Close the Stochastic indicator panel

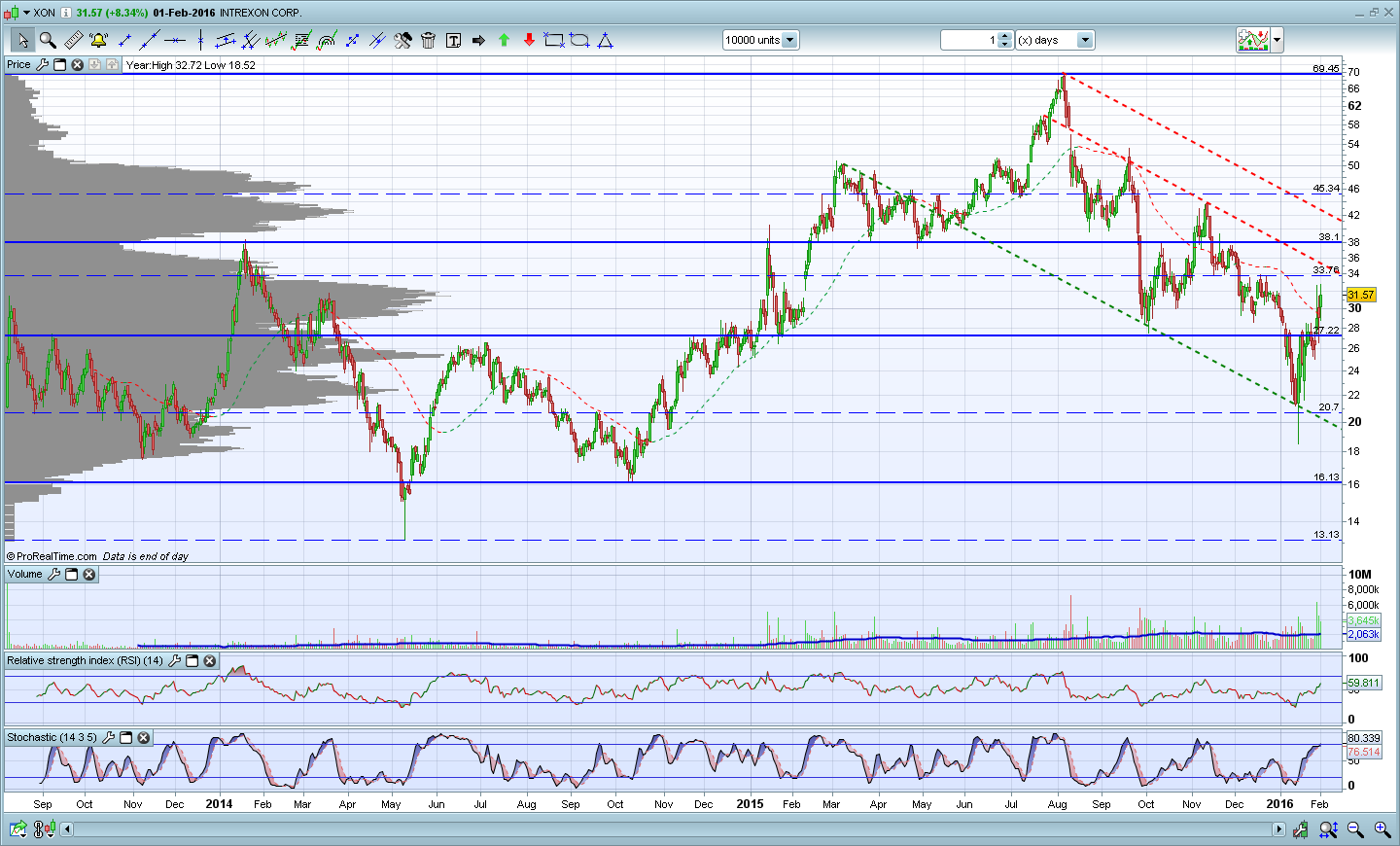144,738
